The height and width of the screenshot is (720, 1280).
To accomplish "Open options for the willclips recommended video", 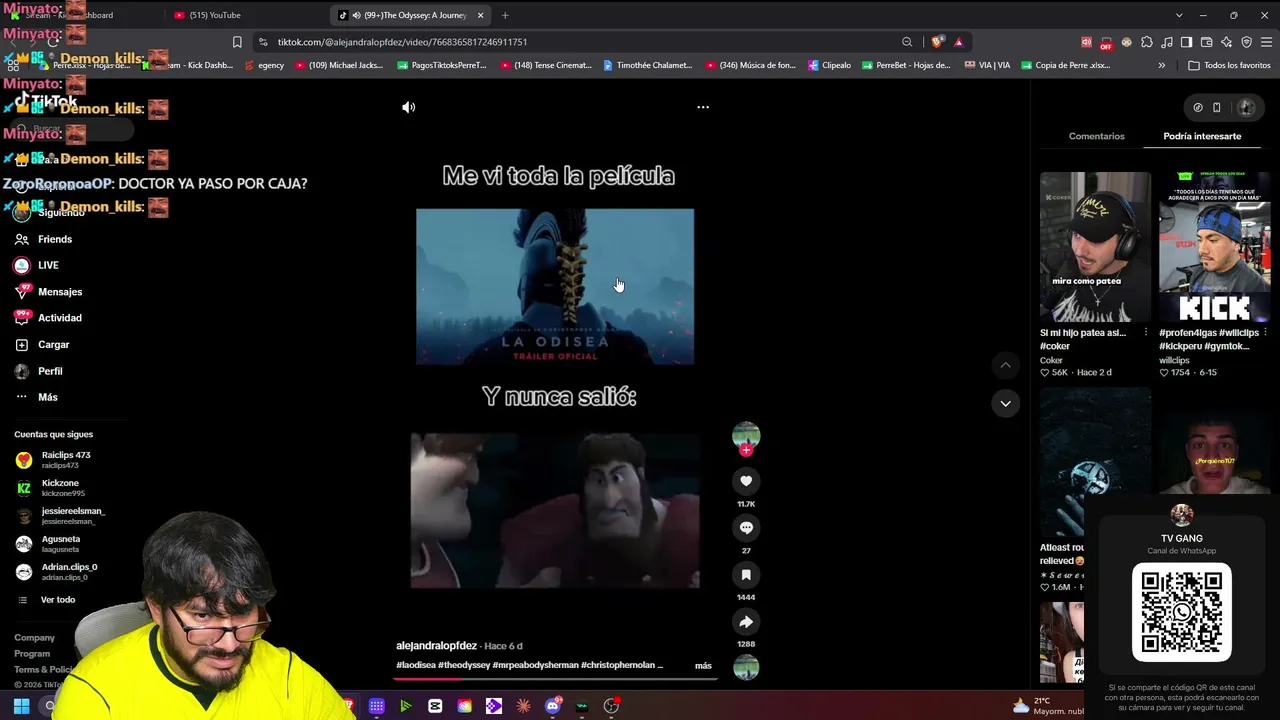I will [1265, 333].
